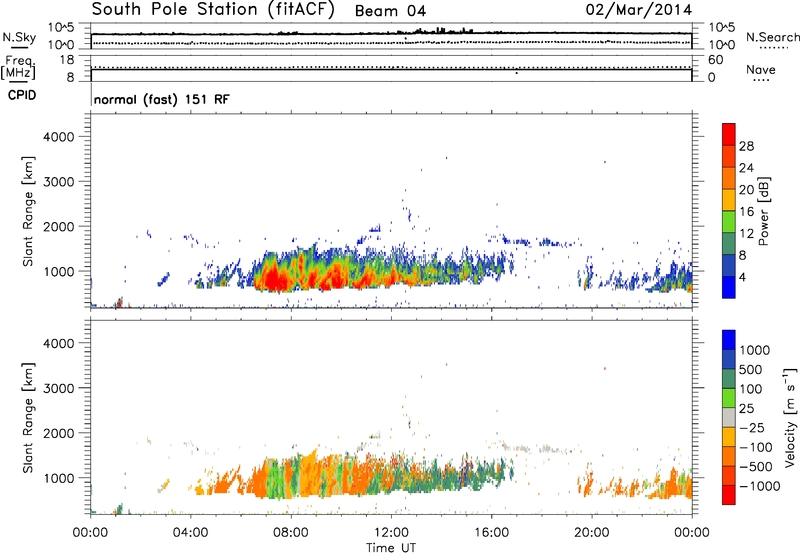Screen dimensions: 800x554
Task: Click the 'CPID' label
Action: tap(22, 95)
